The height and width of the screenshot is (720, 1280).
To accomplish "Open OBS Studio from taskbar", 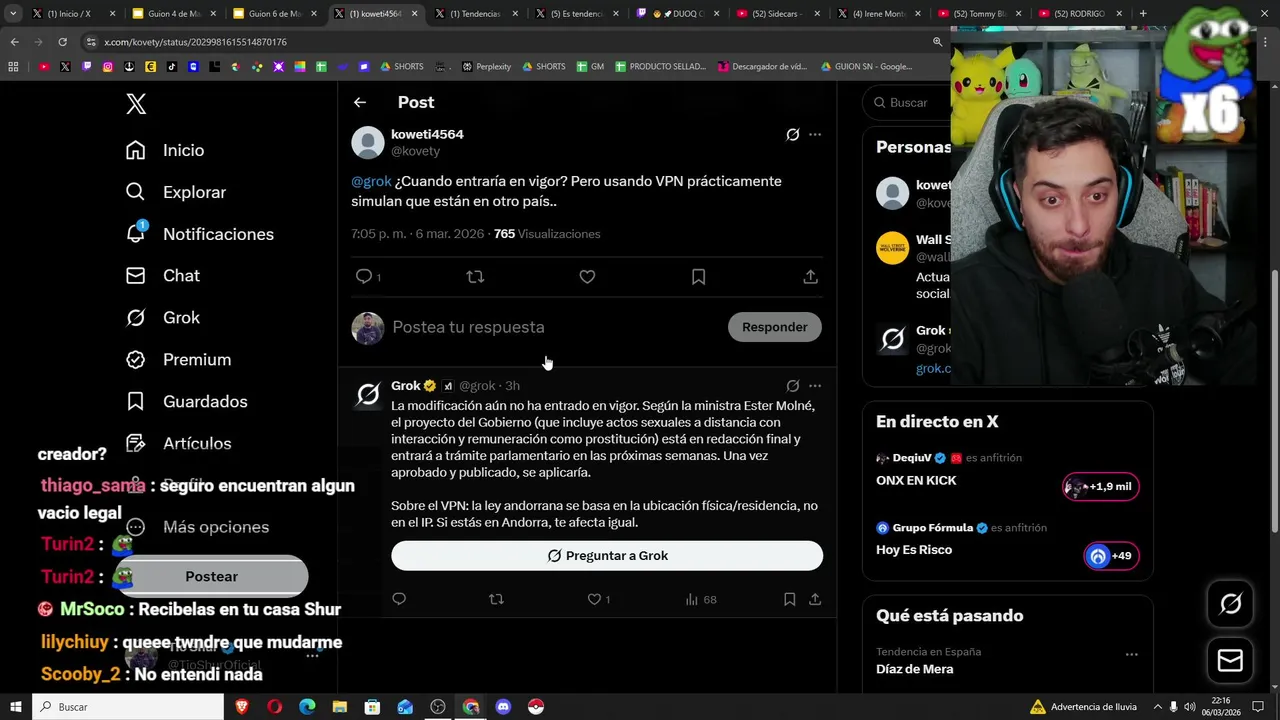I will (x=438, y=707).
